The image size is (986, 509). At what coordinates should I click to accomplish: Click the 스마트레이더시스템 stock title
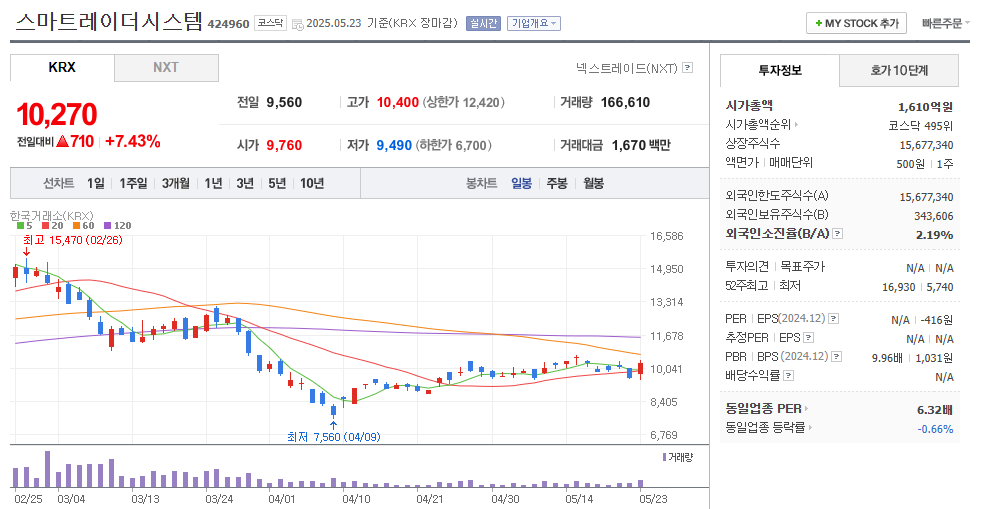(108, 22)
